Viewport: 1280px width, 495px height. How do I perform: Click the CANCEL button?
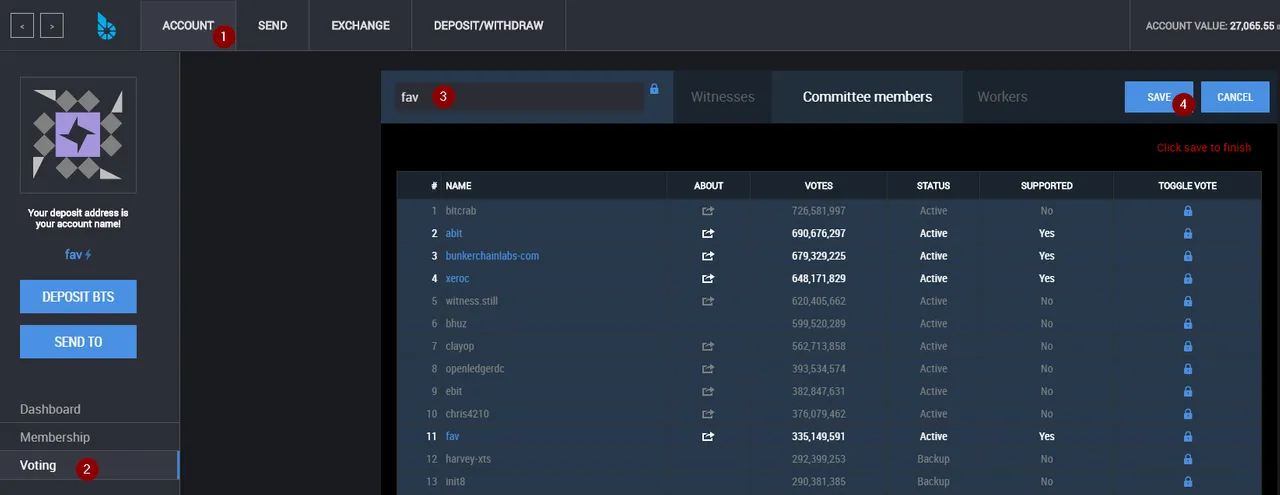[x=1235, y=97]
